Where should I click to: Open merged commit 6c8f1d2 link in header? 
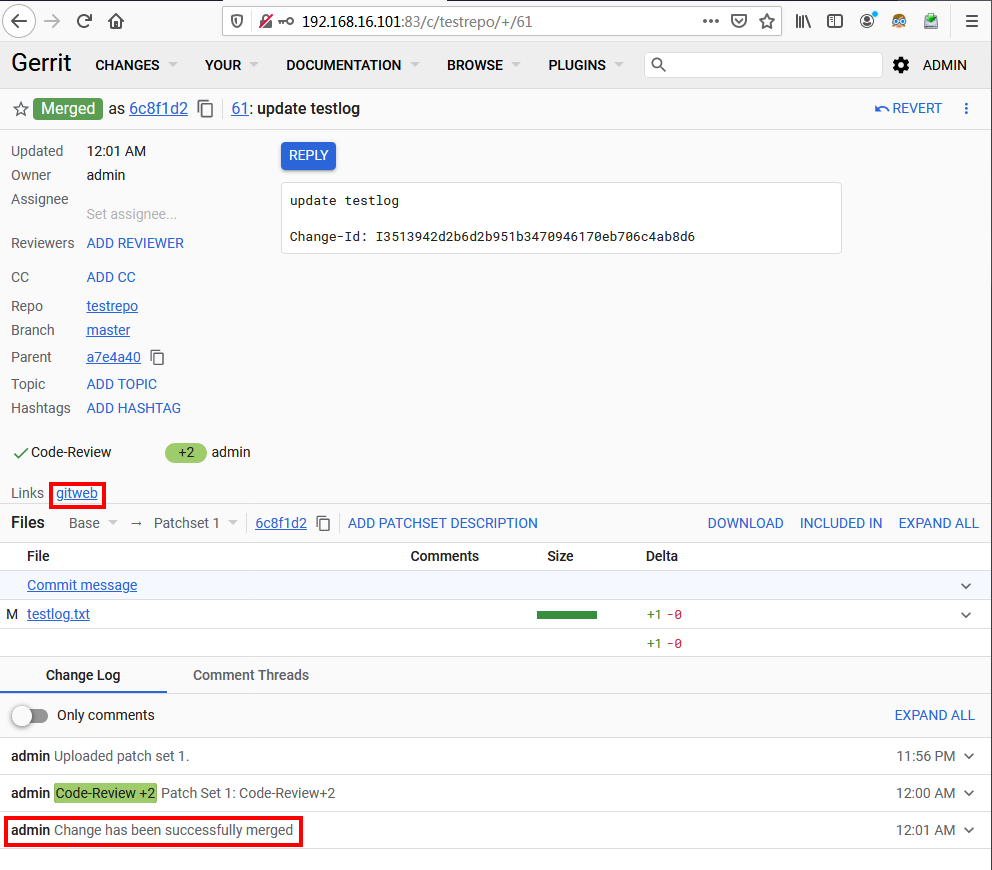point(158,109)
